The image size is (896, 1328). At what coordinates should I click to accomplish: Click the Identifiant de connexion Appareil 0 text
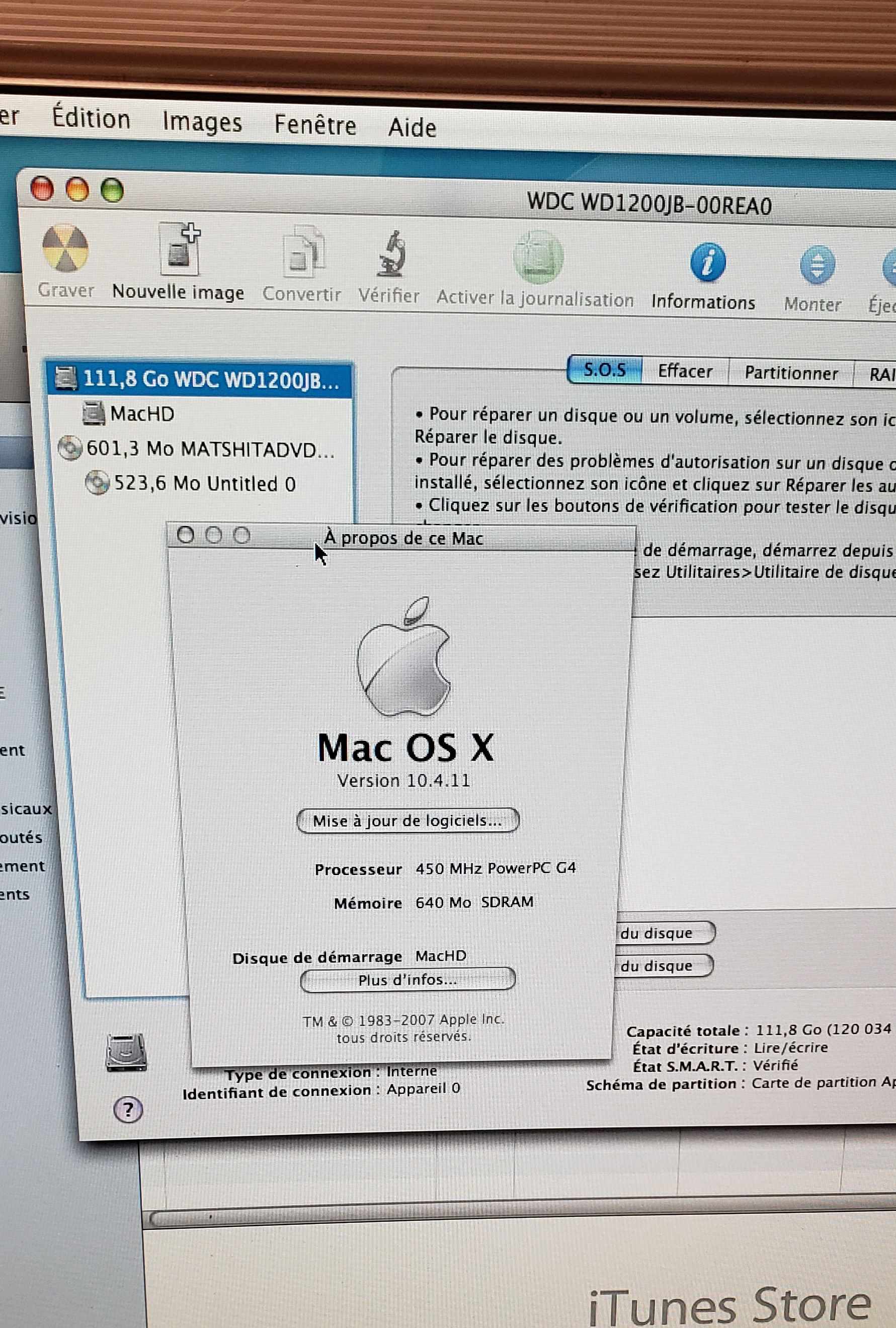(321, 1090)
